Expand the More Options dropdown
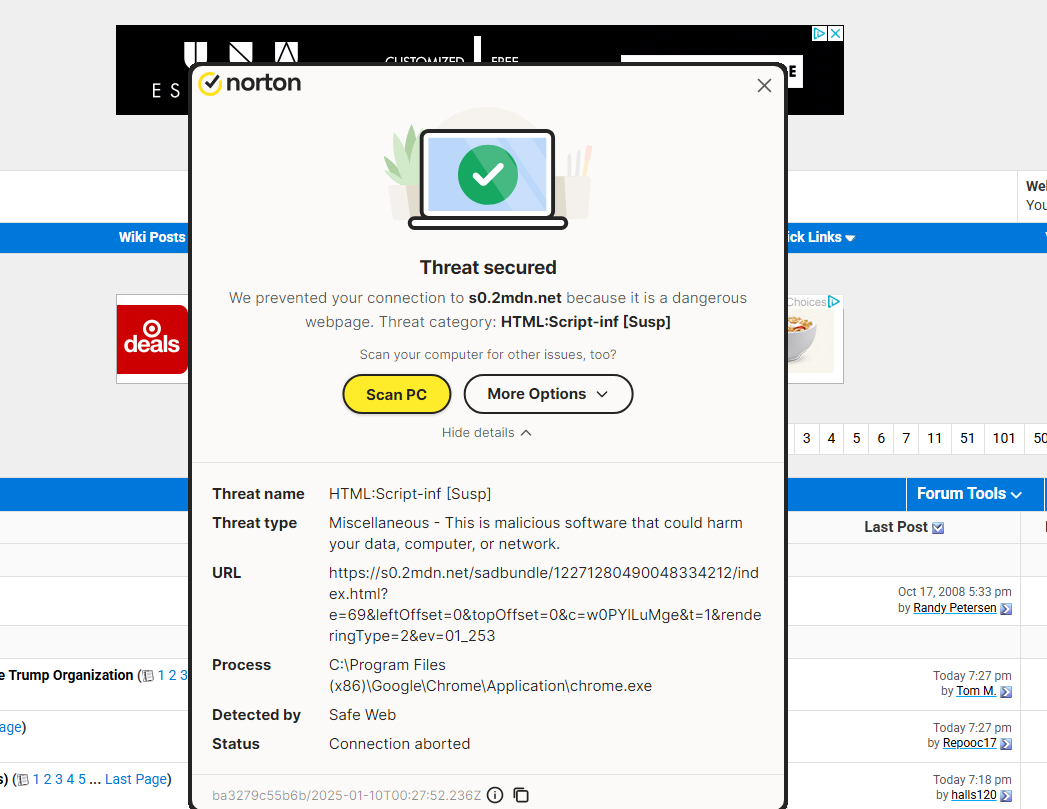Viewport: 1047px width, 809px height. pyautogui.click(x=547, y=394)
